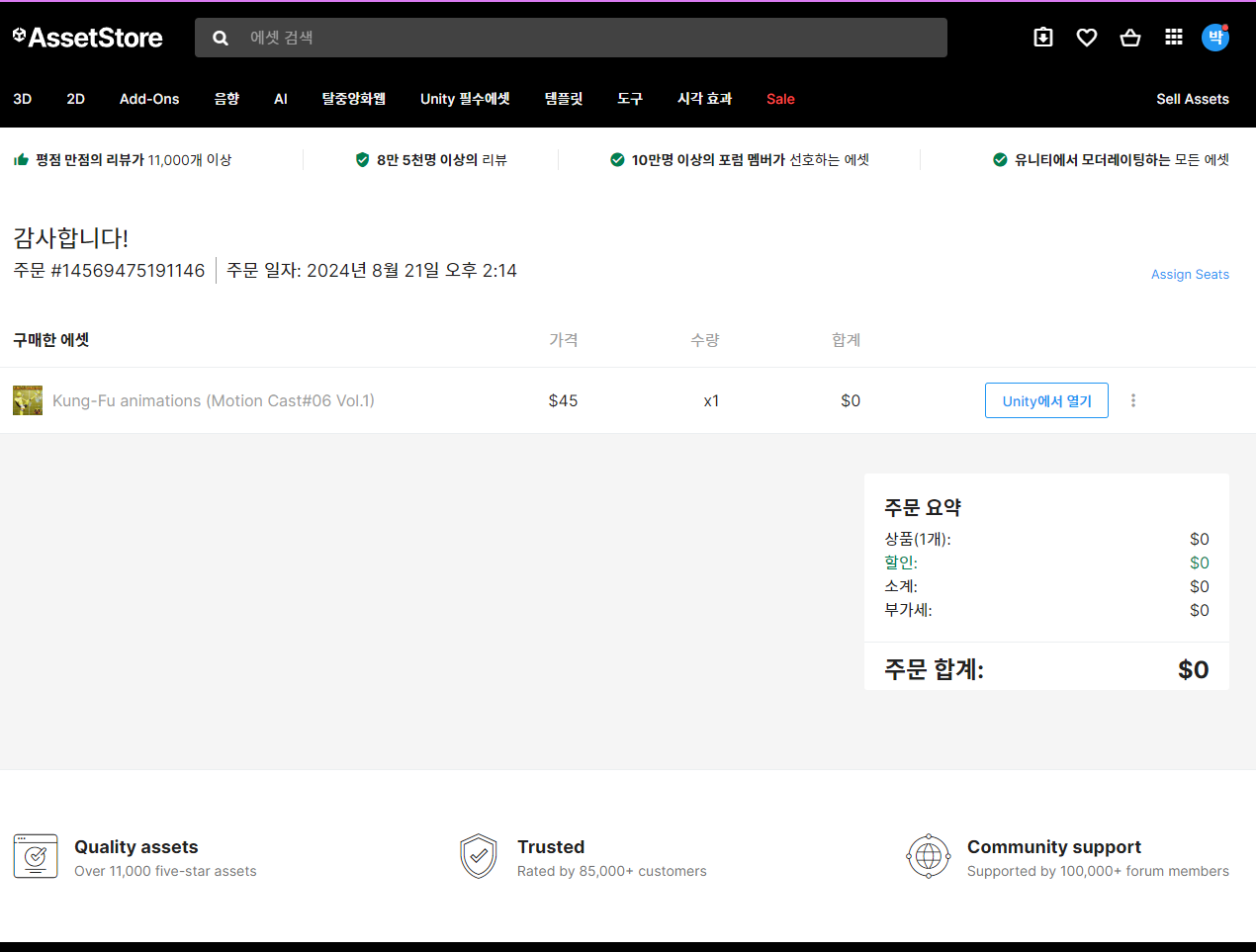Click Supported by 100,000+ forum members text
1256x952 pixels.
pyautogui.click(x=1098, y=871)
